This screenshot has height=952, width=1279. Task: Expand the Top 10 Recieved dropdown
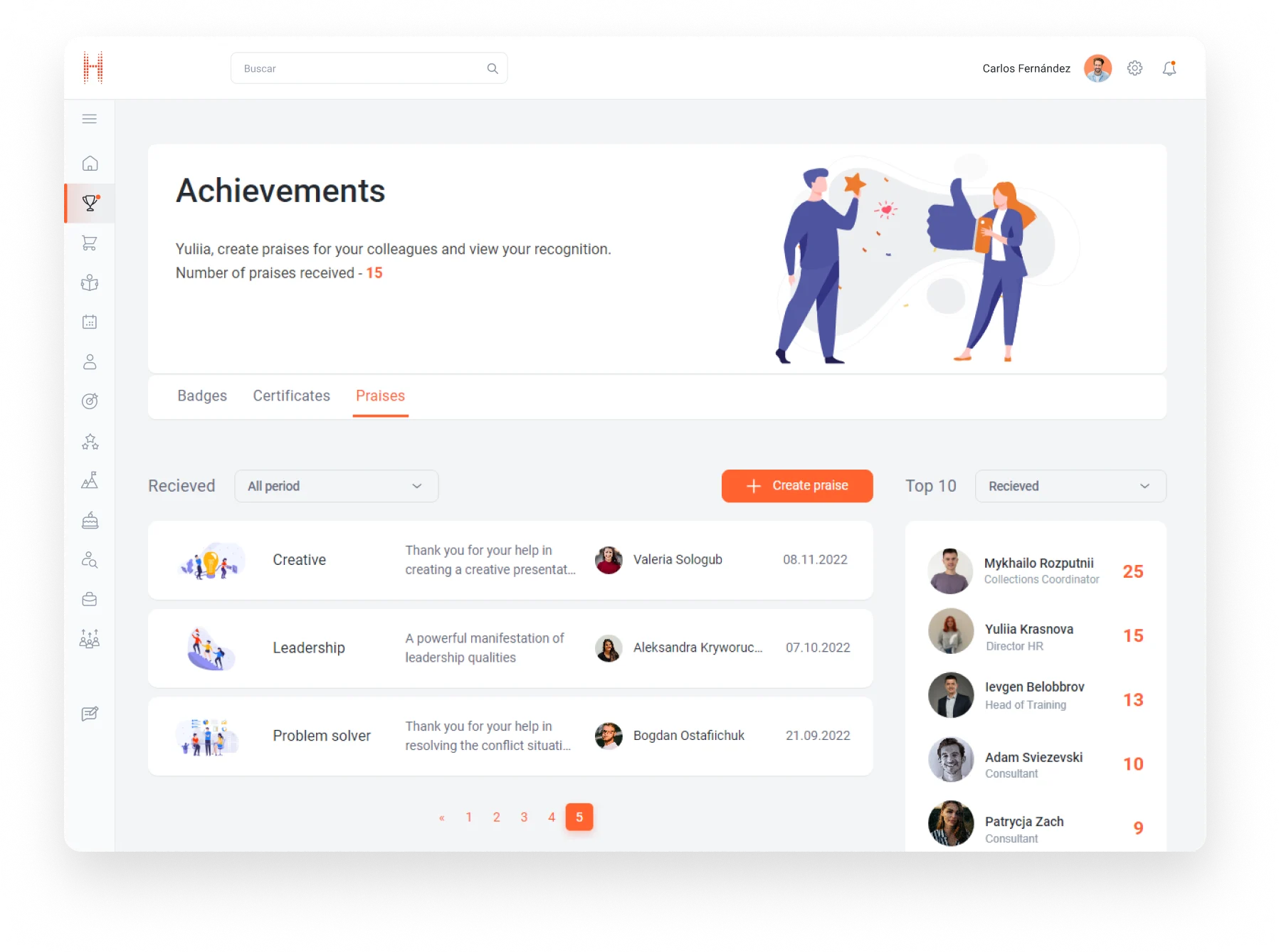pyautogui.click(x=1070, y=486)
